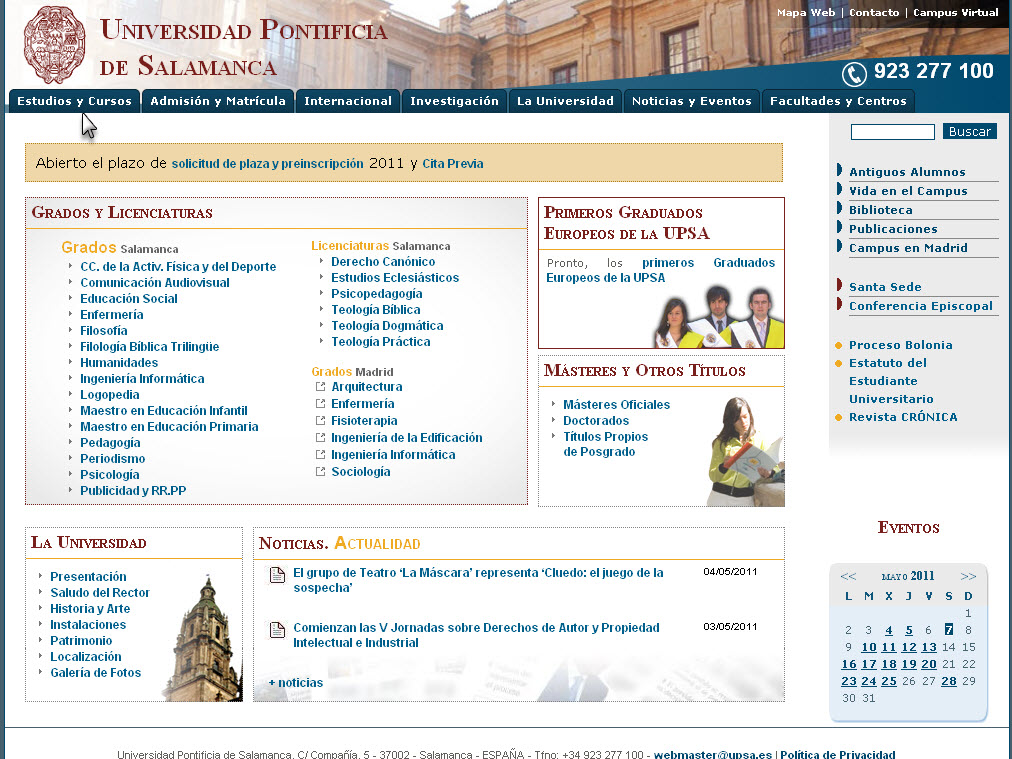Click the orange bullet beside Revista CRÓNICA

pyautogui.click(x=838, y=418)
